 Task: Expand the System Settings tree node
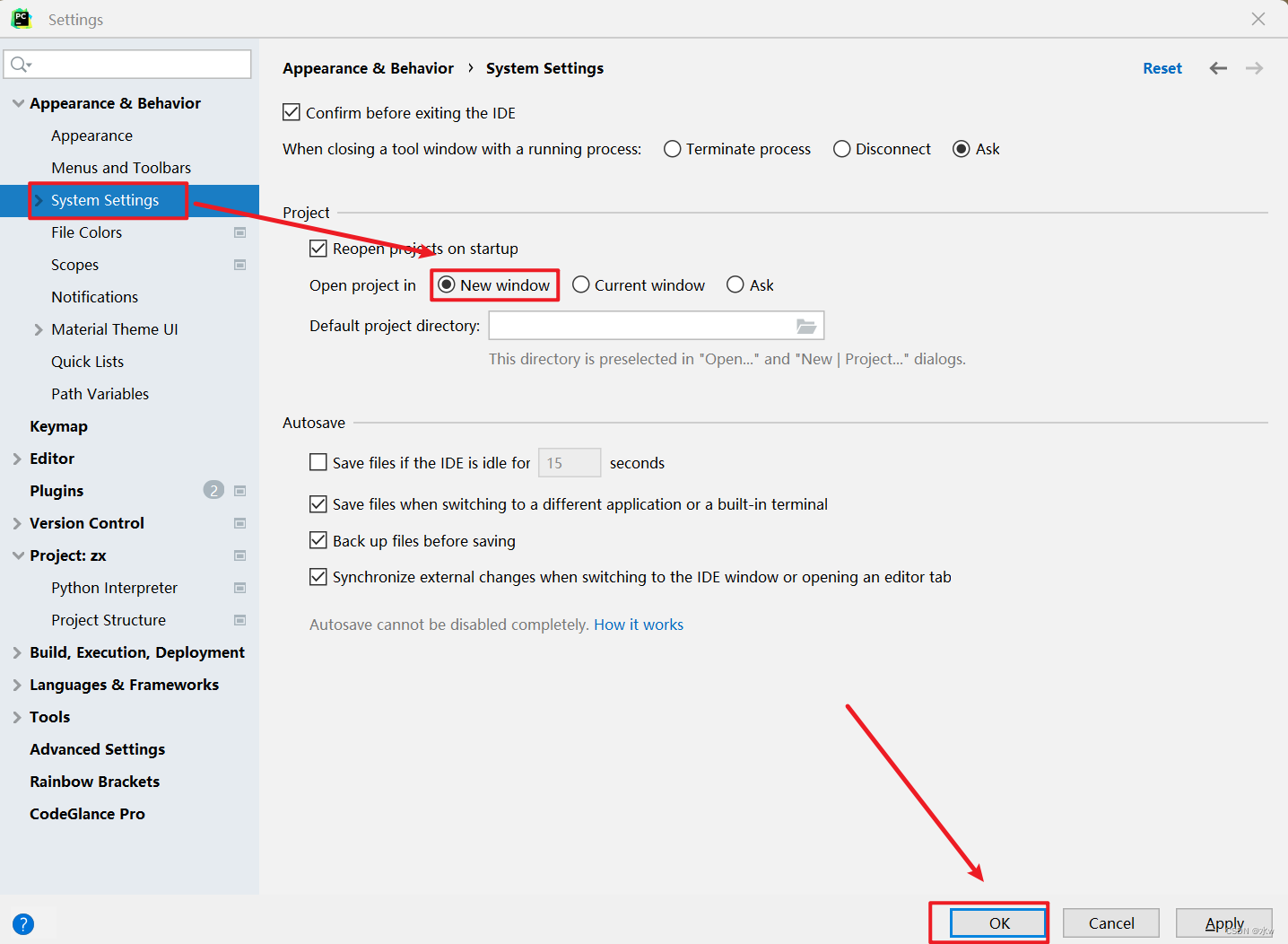39,200
